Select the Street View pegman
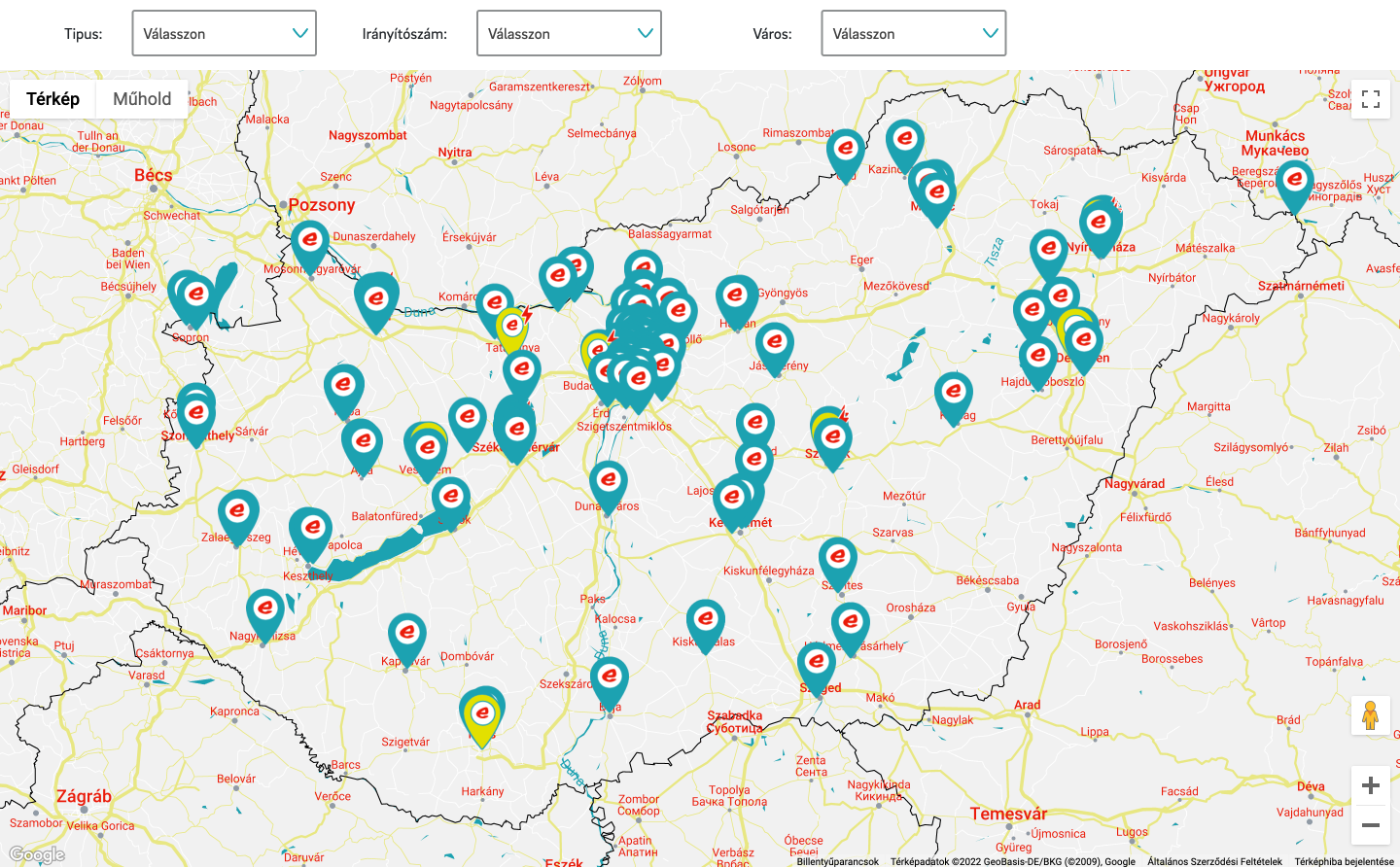The height and width of the screenshot is (868, 1400). pyautogui.click(x=1371, y=715)
